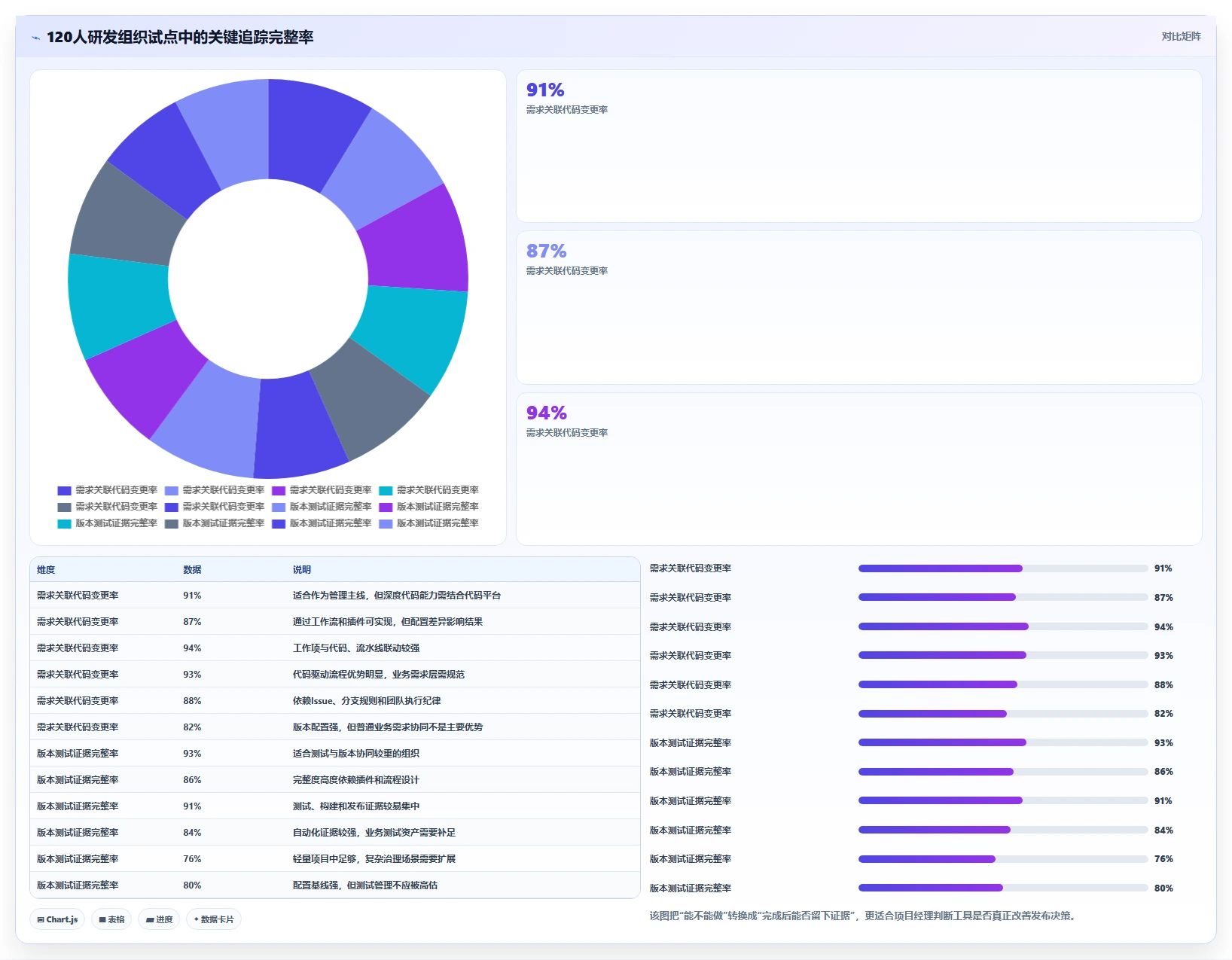Open the 87% data card
Screen dimensions: 1232x960
(859, 308)
